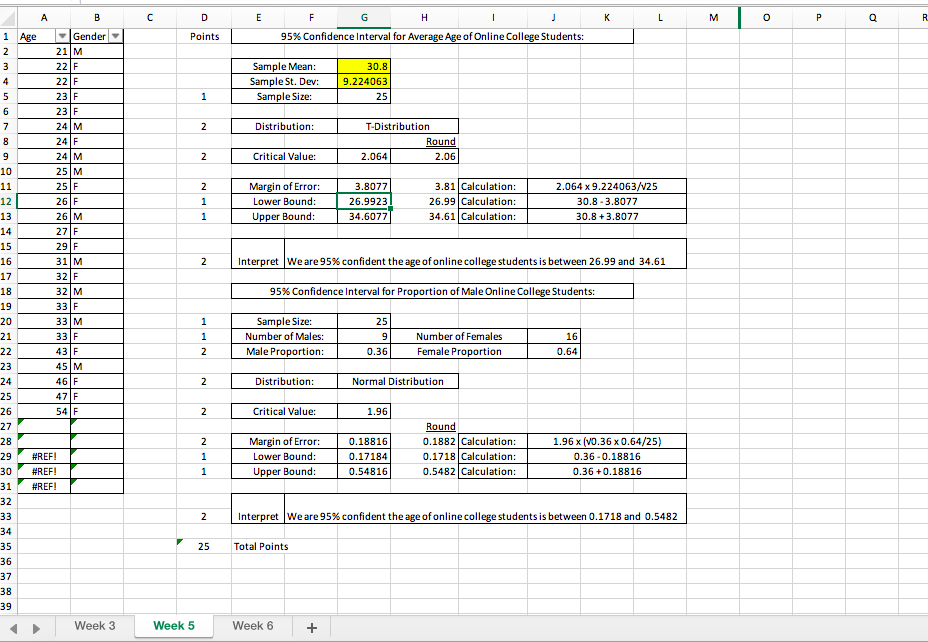Select the yellow Sample Mean cell showing 30.8

tap(364, 66)
